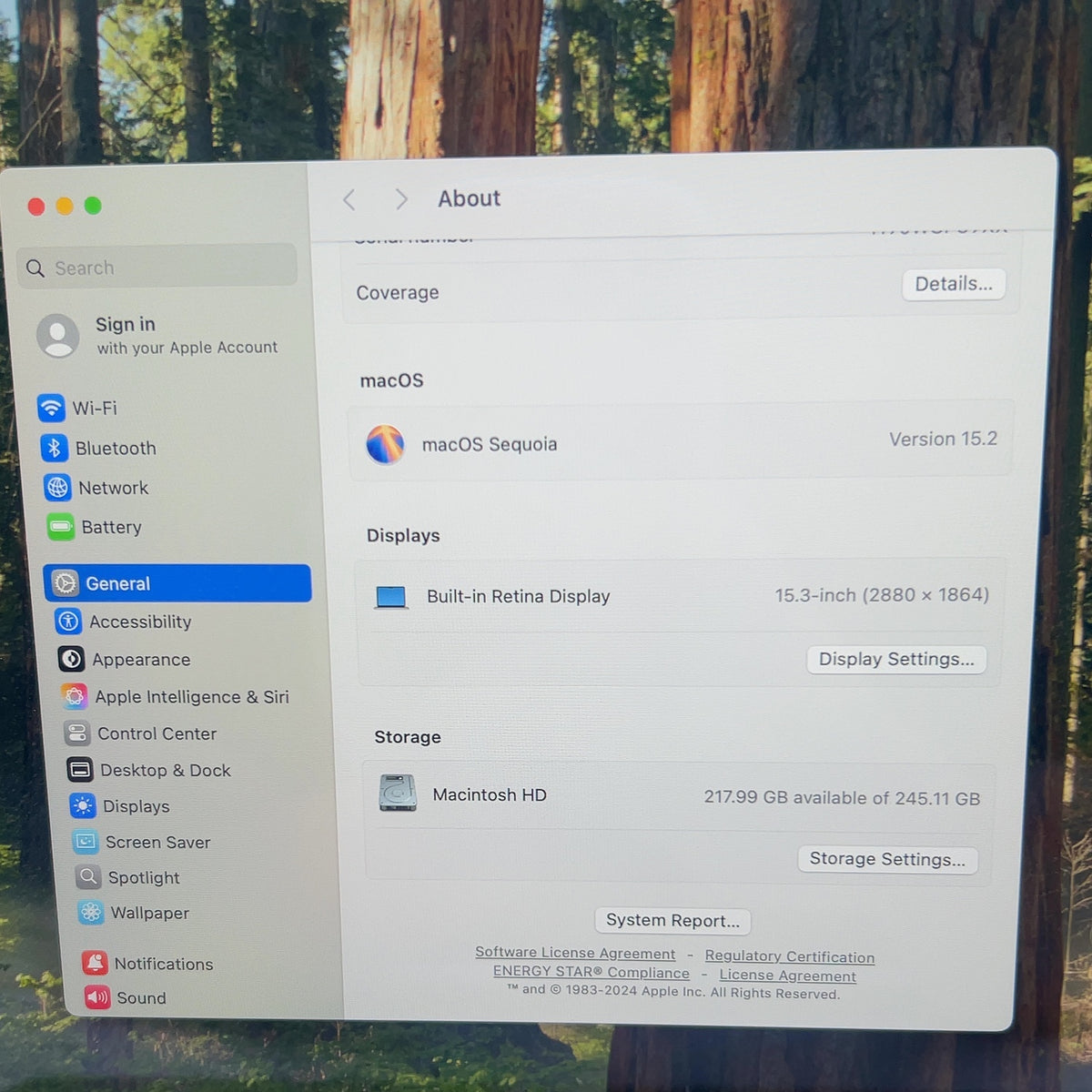
Task: Go forward with the right chevron
Action: coord(401,199)
